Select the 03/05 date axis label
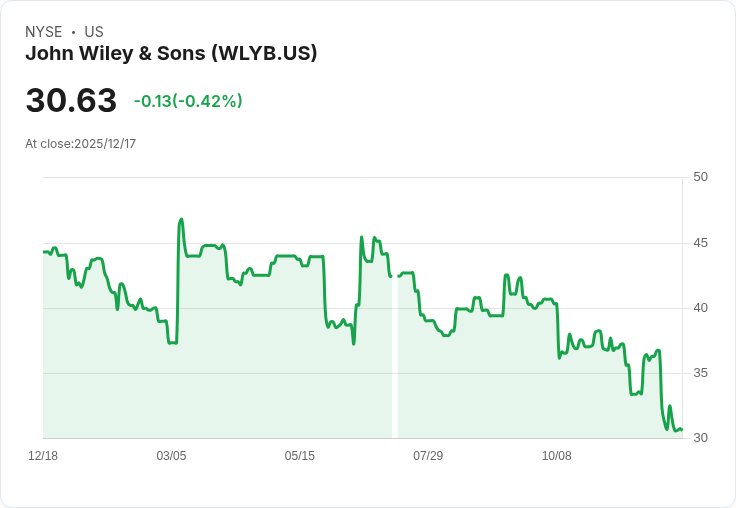 click(171, 456)
